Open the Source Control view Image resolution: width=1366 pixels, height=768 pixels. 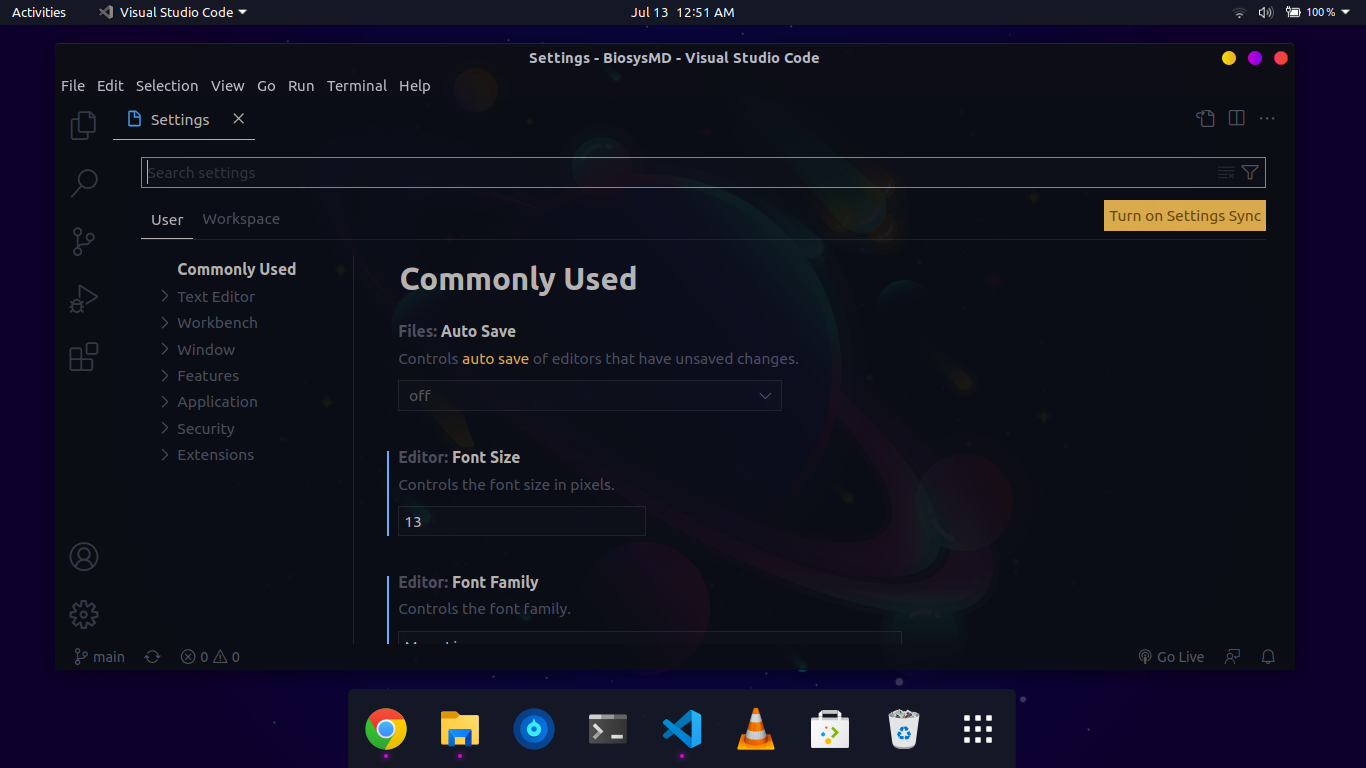click(84, 241)
